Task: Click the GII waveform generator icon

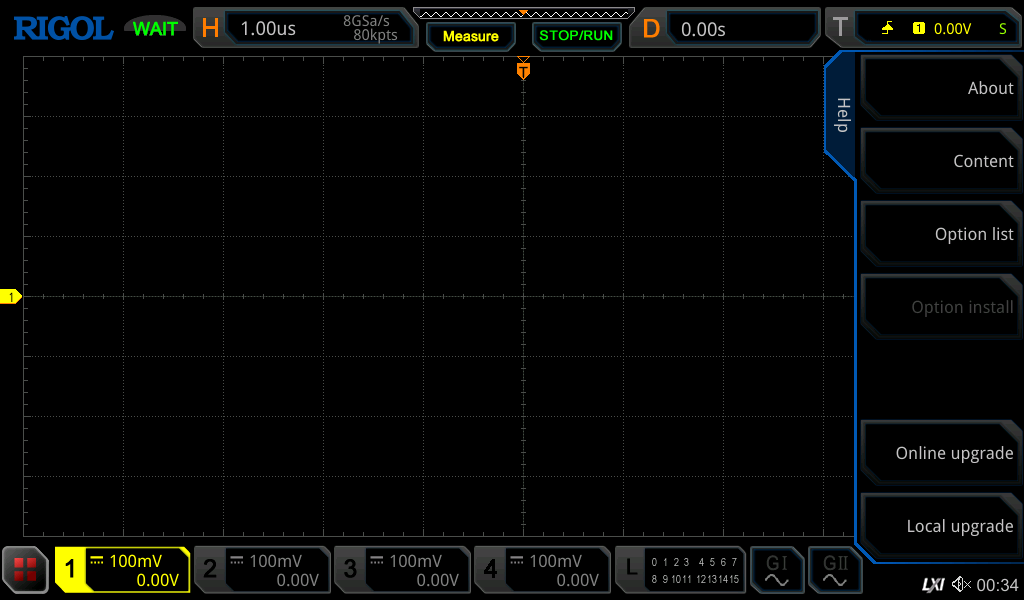Action: pyautogui.click(x=834, y=570)
